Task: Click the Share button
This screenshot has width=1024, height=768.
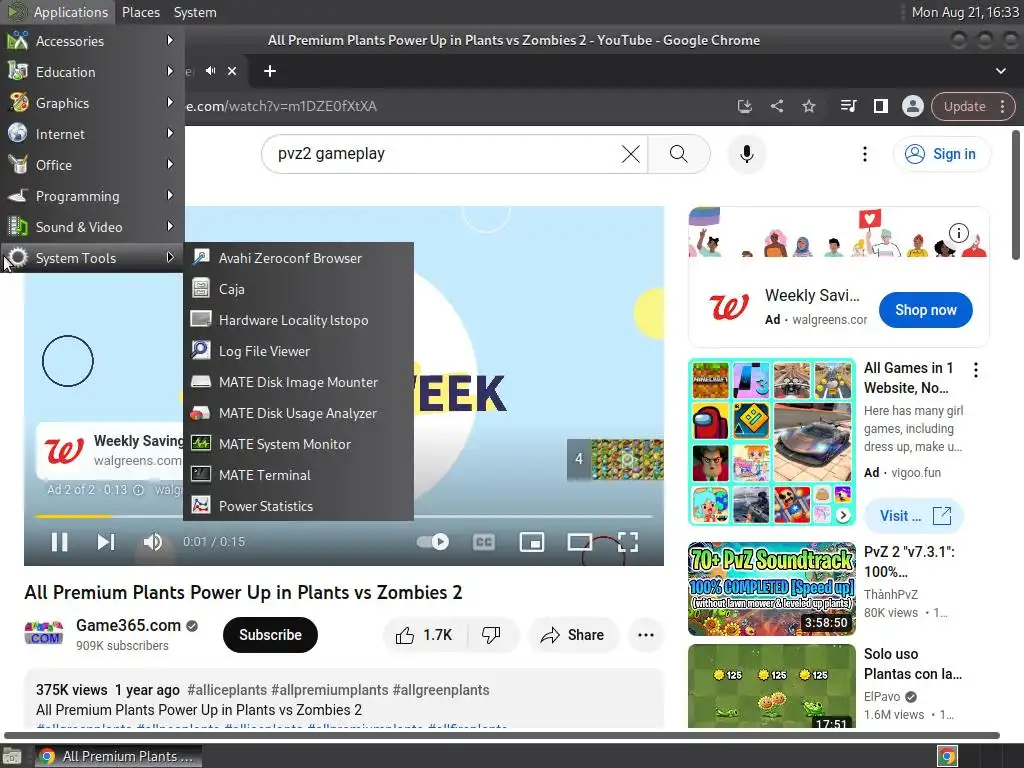Action: [573, 635]
